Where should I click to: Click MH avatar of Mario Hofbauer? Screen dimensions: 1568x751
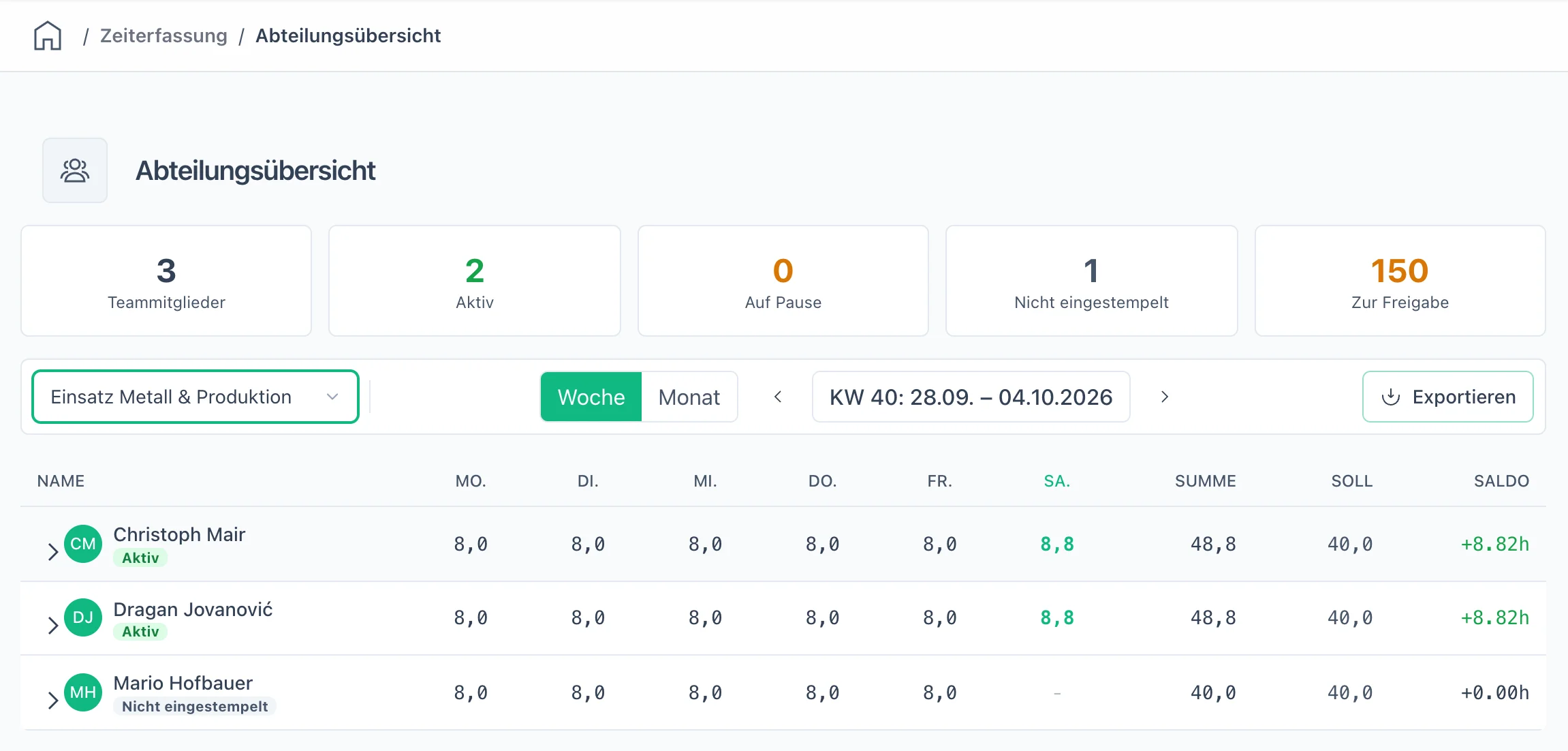[x=83, y=692]
